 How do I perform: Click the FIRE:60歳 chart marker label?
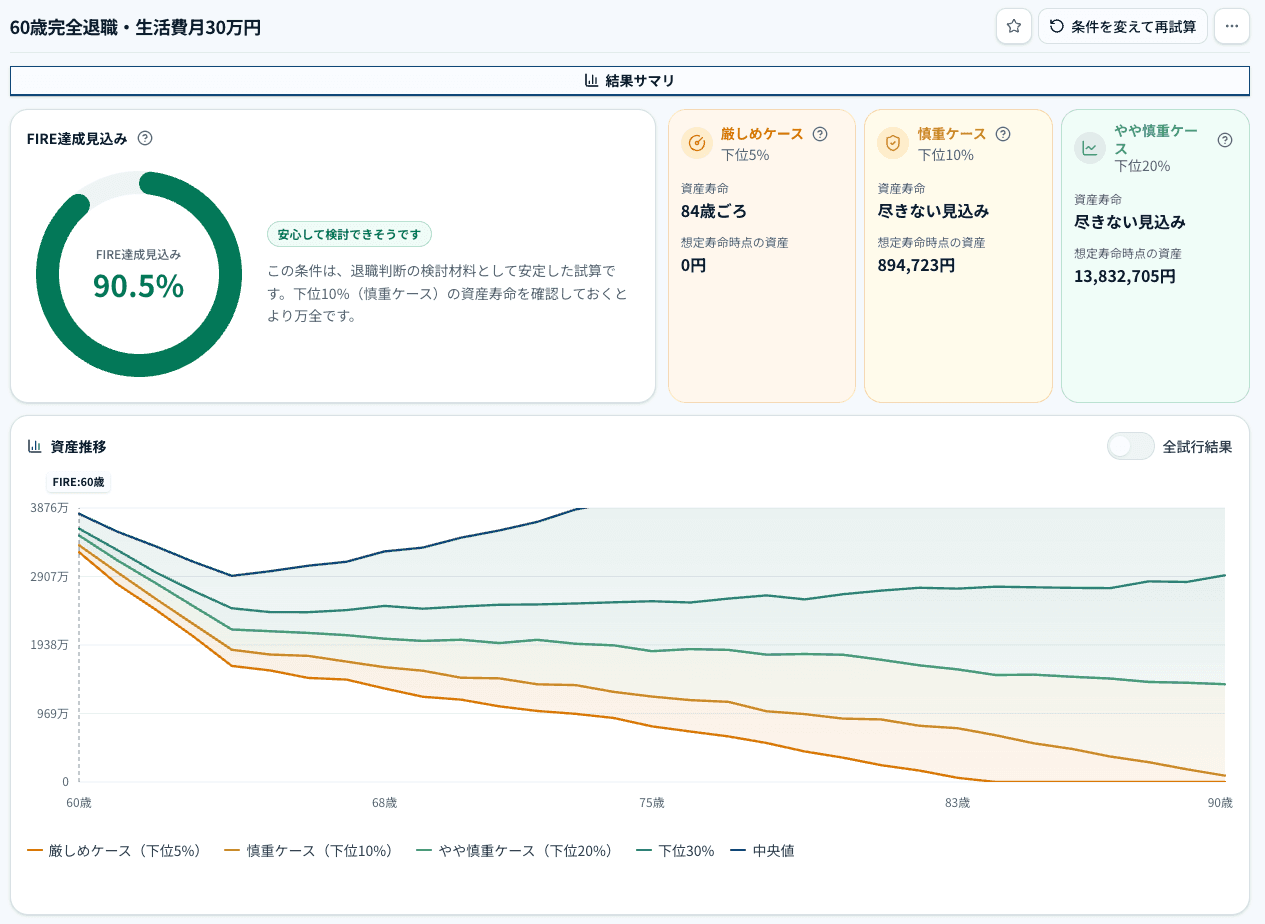coord(78,481)
